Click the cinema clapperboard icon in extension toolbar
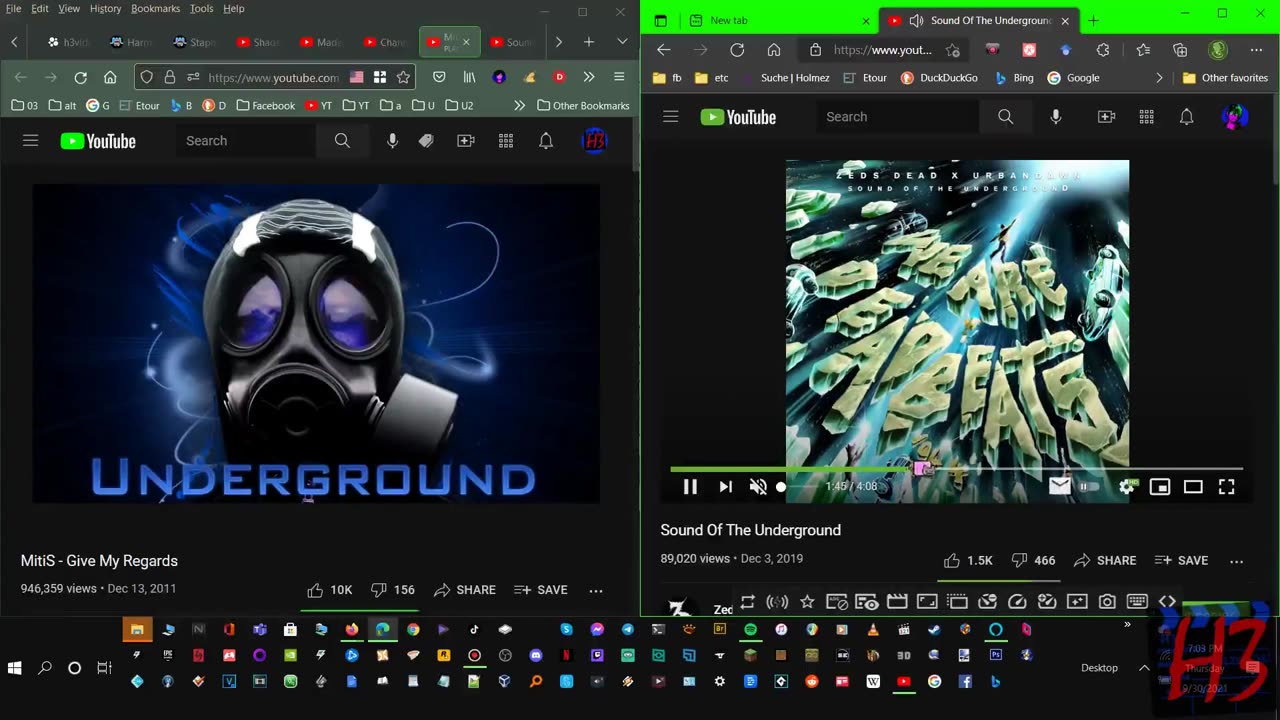This screenshot has width=1280, height=720. coord(897,602)
